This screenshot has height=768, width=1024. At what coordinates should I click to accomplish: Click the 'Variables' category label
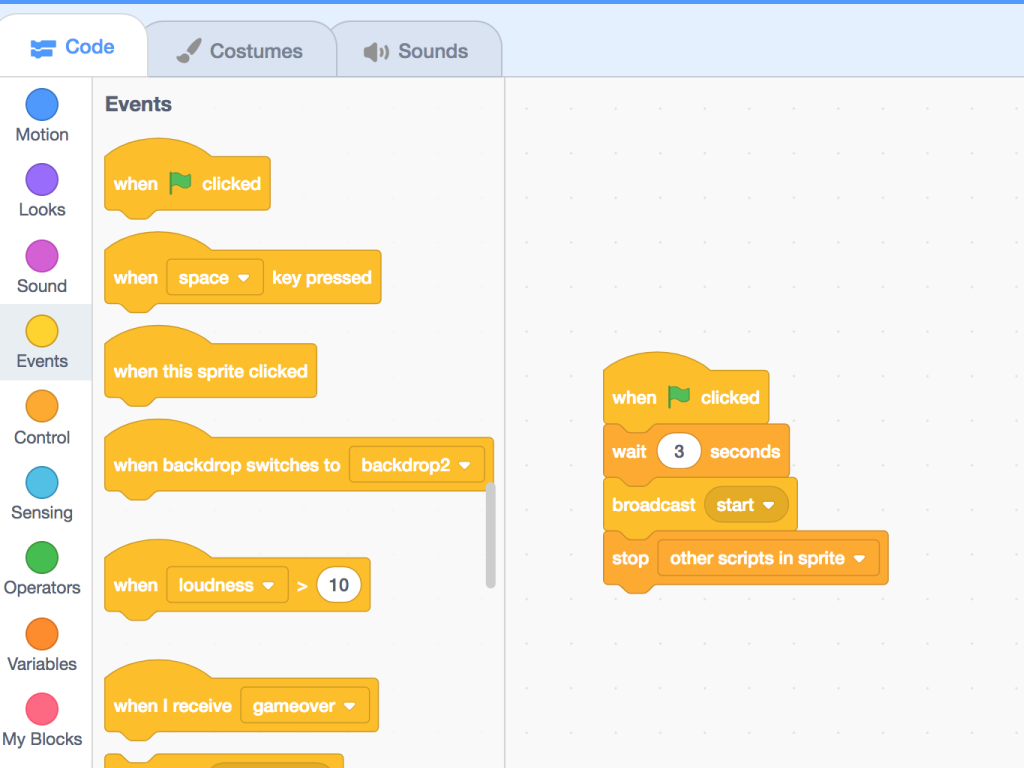tap(42, 664)
